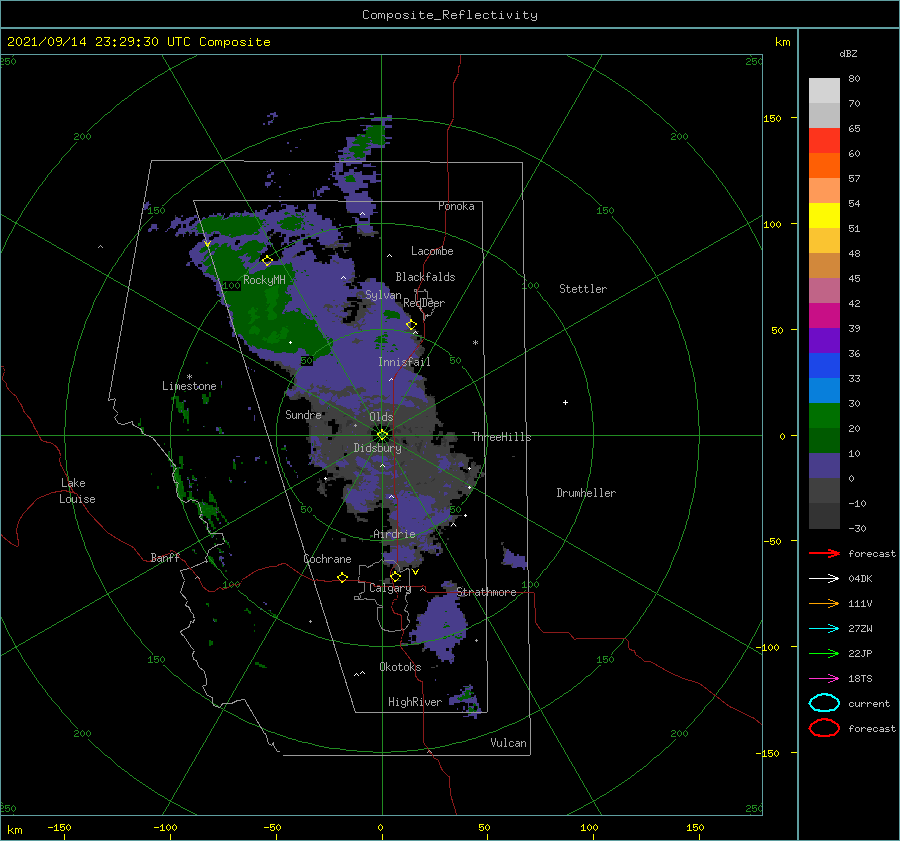This screenshot has height=841, width=900.
Task: Click the ThreeHills town label
Action: click(501, 437)
